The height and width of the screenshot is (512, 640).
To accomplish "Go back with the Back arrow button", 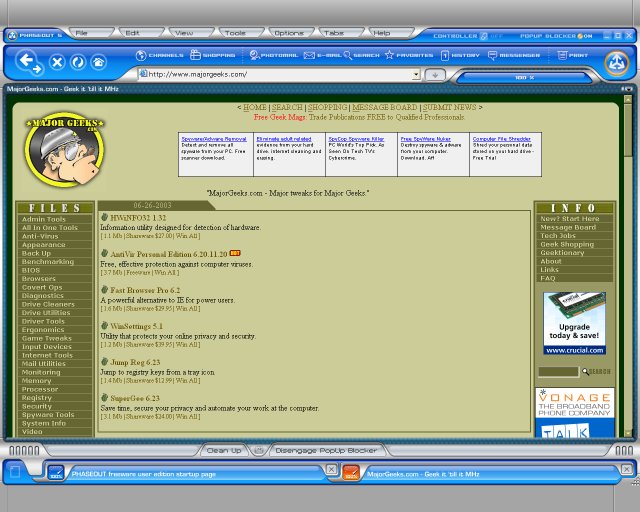I will (29, 62).
